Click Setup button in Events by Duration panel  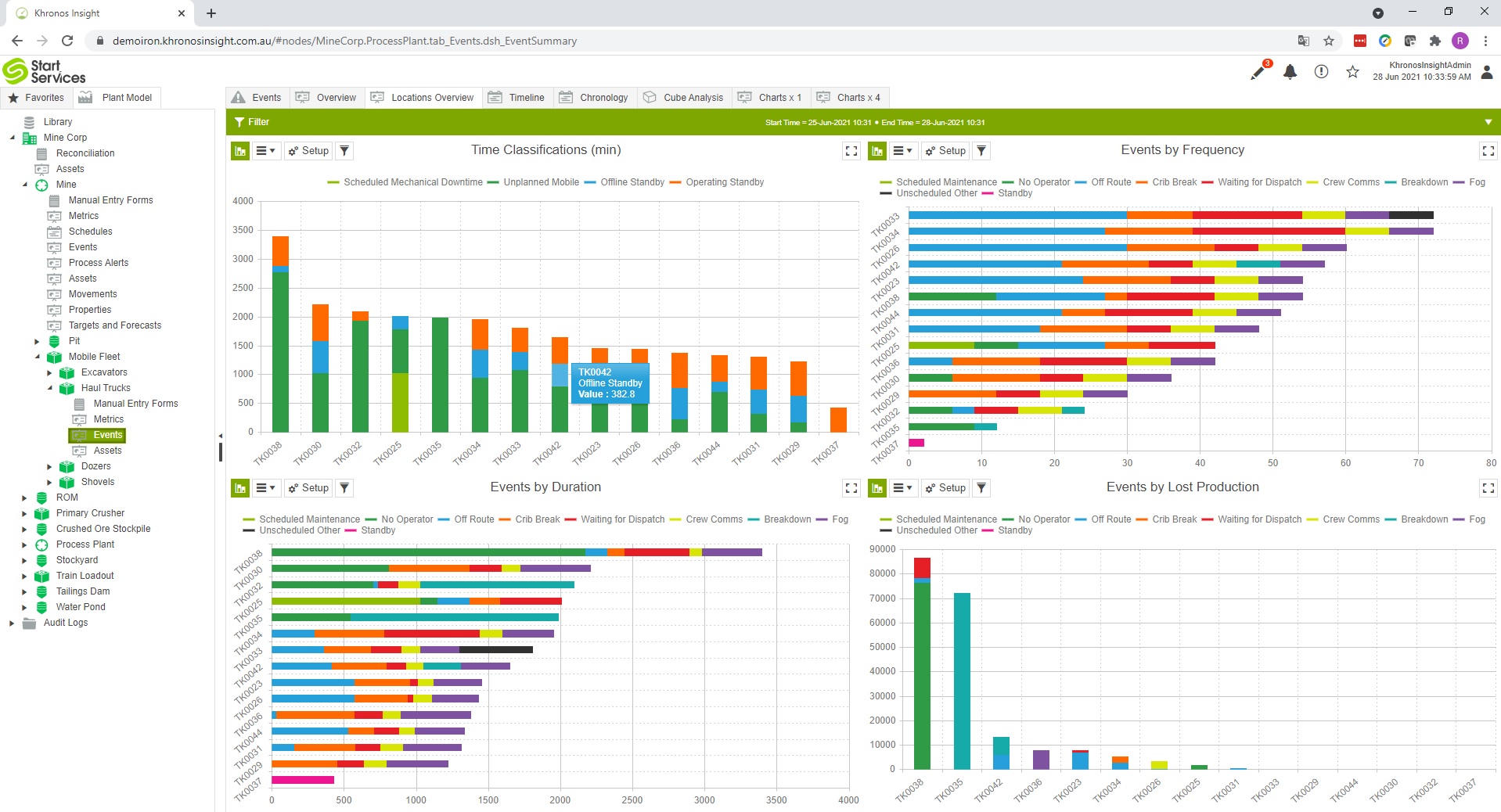308,488
